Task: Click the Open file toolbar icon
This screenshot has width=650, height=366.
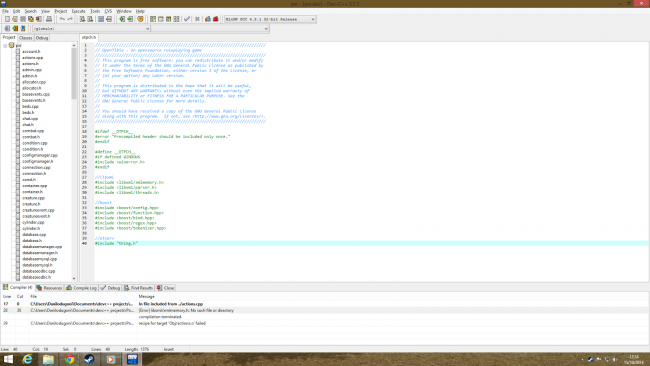Action: (15, 19)
